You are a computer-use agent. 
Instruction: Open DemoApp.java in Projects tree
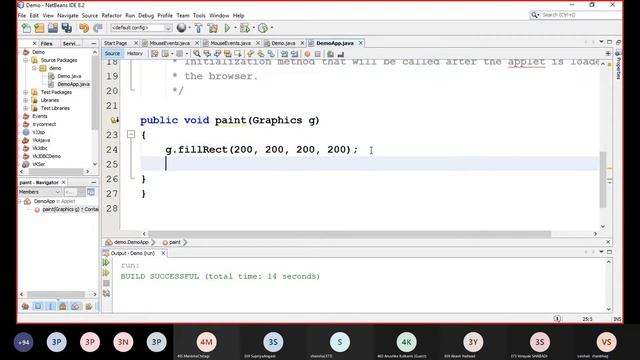pyautogui.click(x=73, y=84)
